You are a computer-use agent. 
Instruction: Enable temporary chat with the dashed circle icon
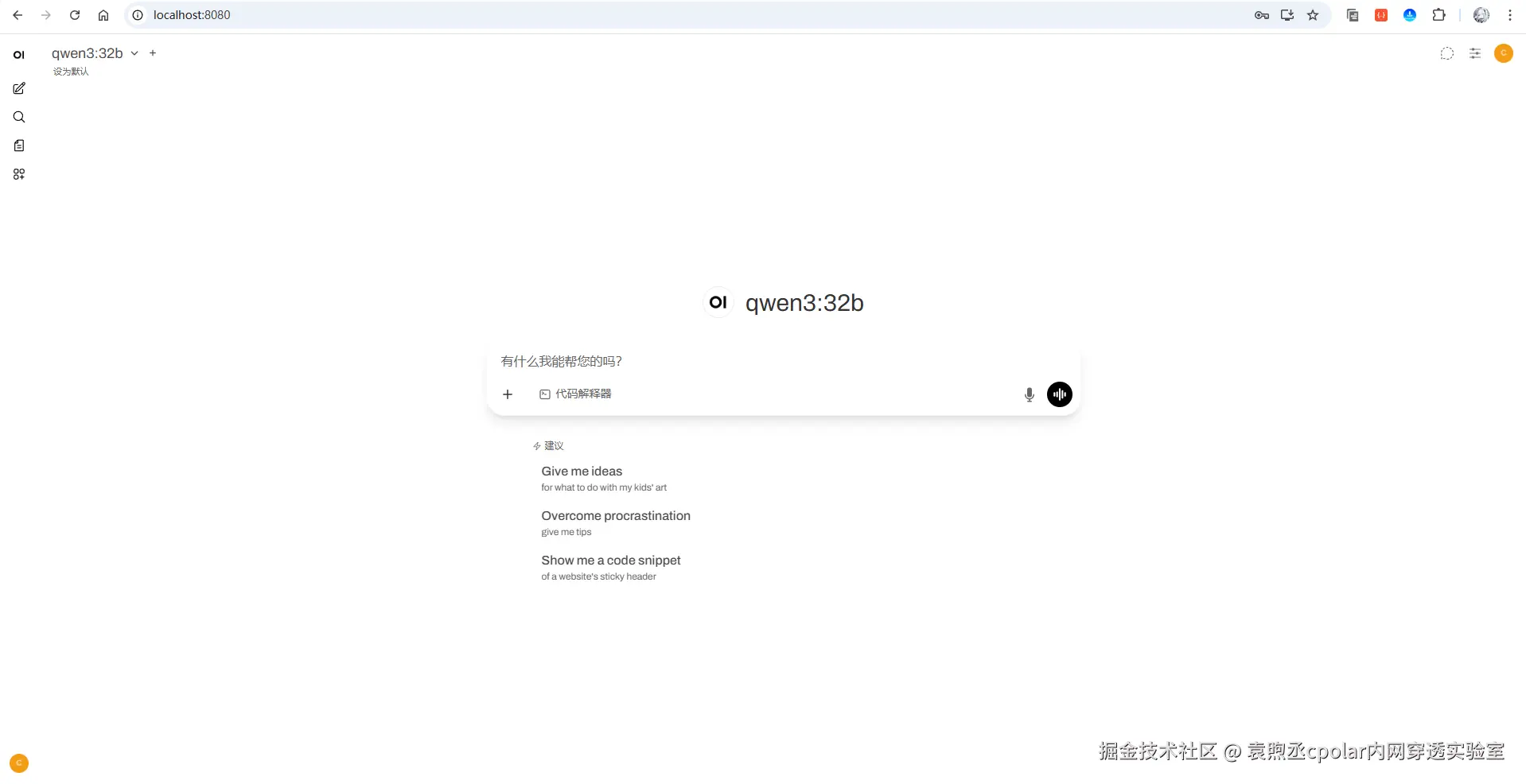tap(1446, 53)
